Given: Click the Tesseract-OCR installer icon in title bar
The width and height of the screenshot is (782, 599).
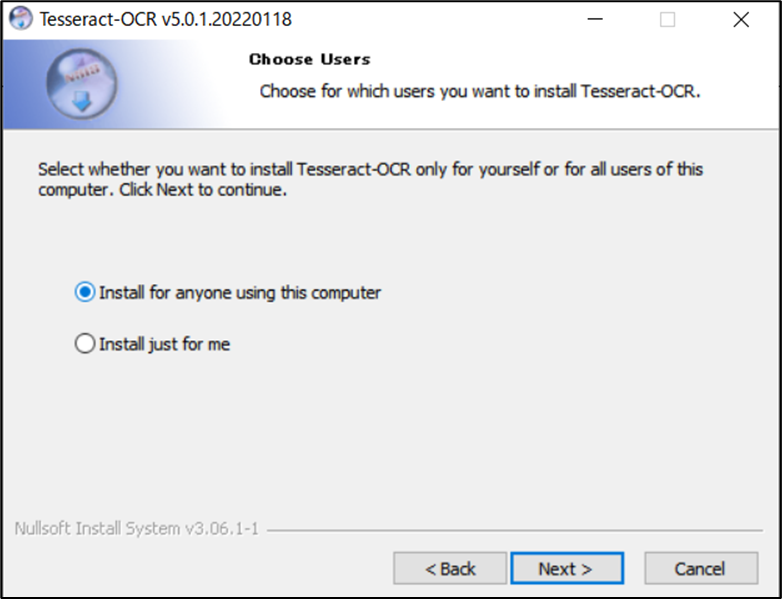Looking at the screenshot, I should [20, 19].
